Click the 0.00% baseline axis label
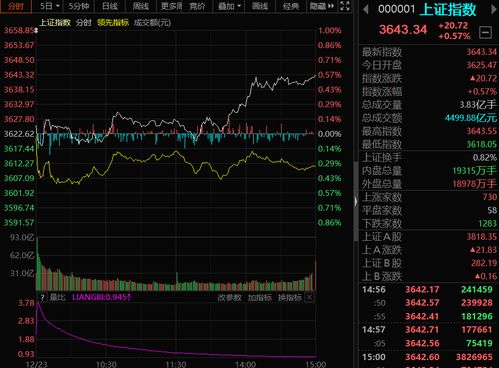Viewport: 499px width, 368px height. pos(329,134)
